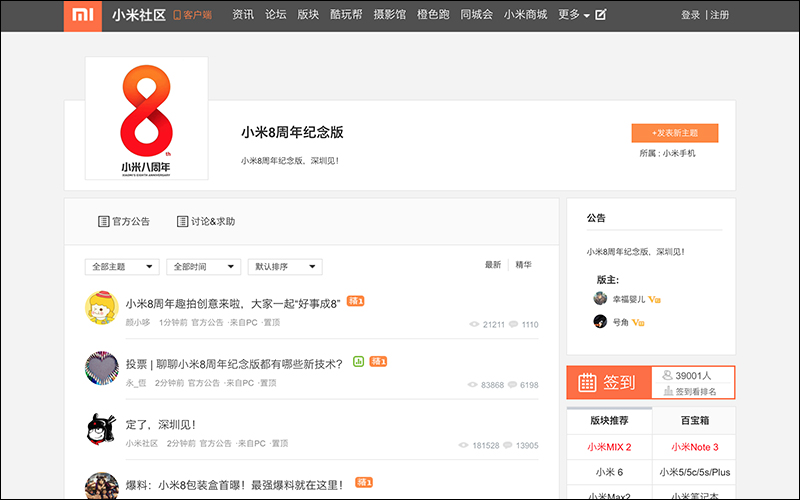Open 酷玩帮 in the top navigation
Viewport: 800px width, 500px height.
[x=346, y=15]
